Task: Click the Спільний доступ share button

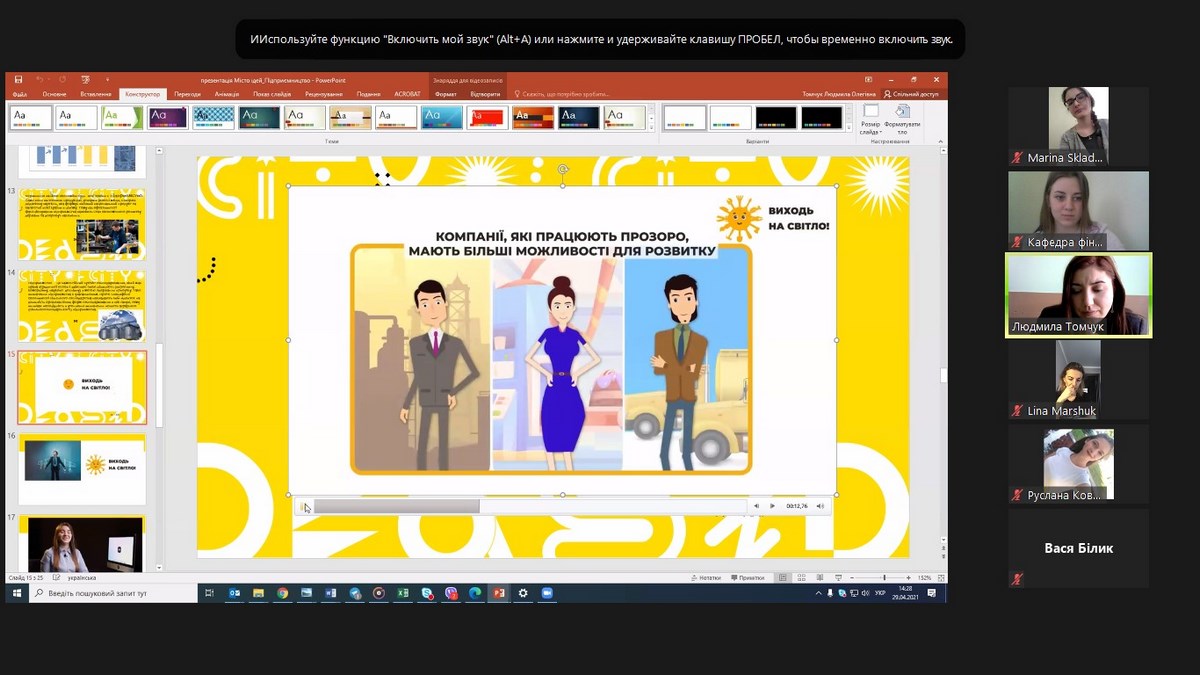Action: [x=911, y=94]
